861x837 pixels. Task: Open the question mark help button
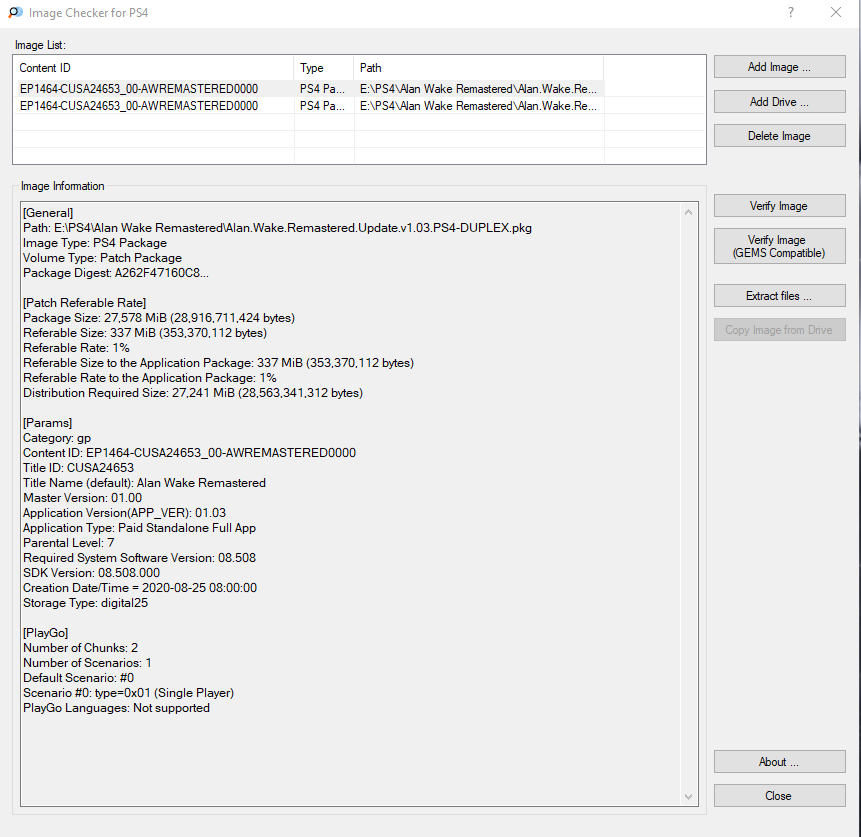point(791,12)
